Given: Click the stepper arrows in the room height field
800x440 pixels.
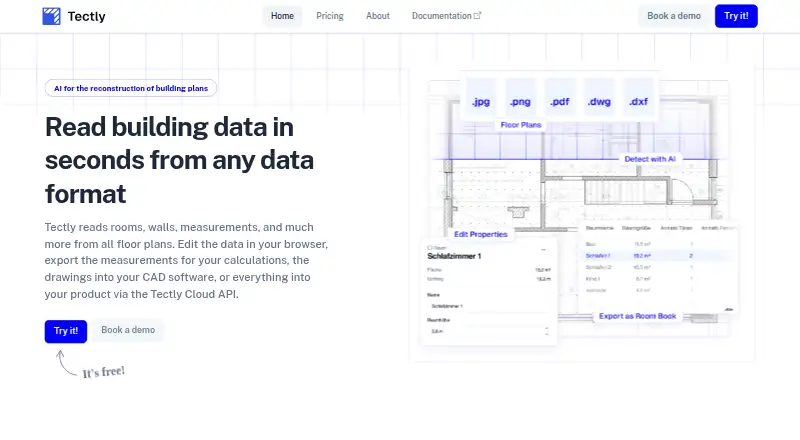Looking at the screenshot, I should (x=546, y=331).
